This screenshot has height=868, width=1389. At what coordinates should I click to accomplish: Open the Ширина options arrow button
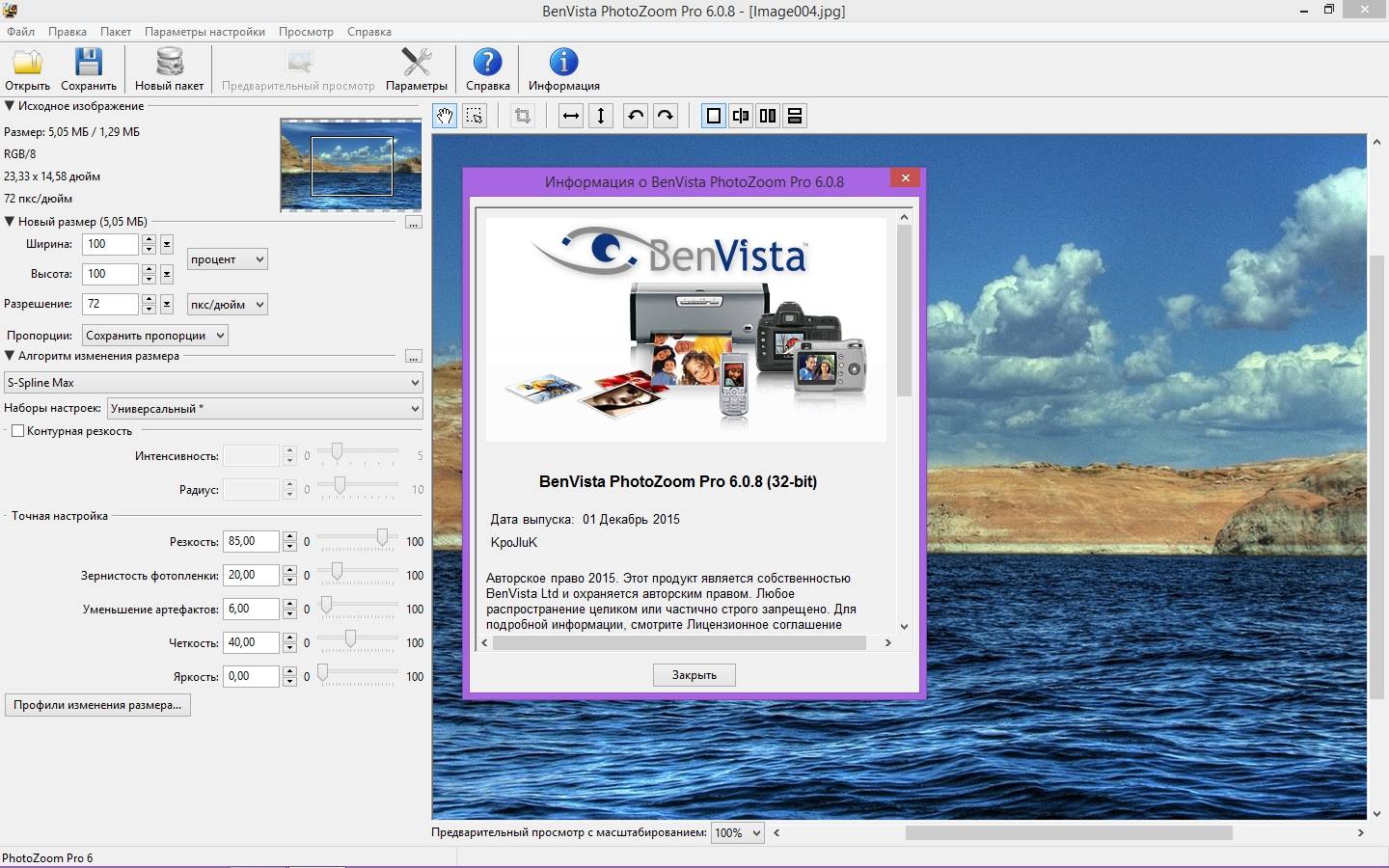point(167,244)
